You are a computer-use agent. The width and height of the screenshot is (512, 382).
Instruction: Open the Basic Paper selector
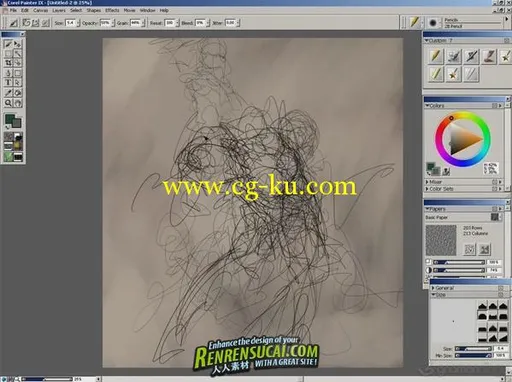(x=495, y=217)
